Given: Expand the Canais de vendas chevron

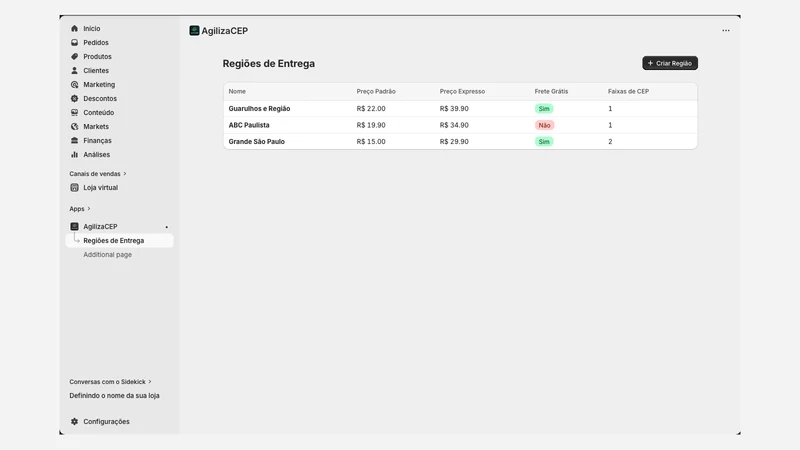Looking at the screenshot, I should coord(124,173).
